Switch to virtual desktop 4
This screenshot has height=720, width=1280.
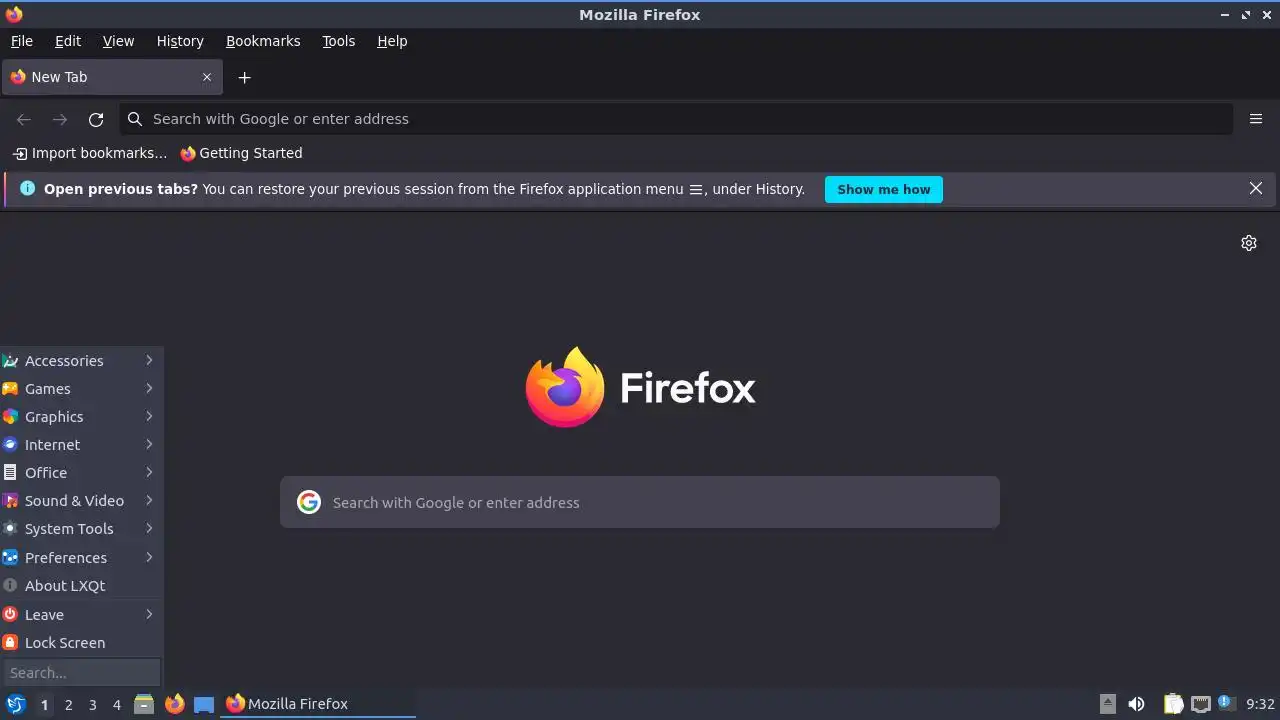coord(116,704)
